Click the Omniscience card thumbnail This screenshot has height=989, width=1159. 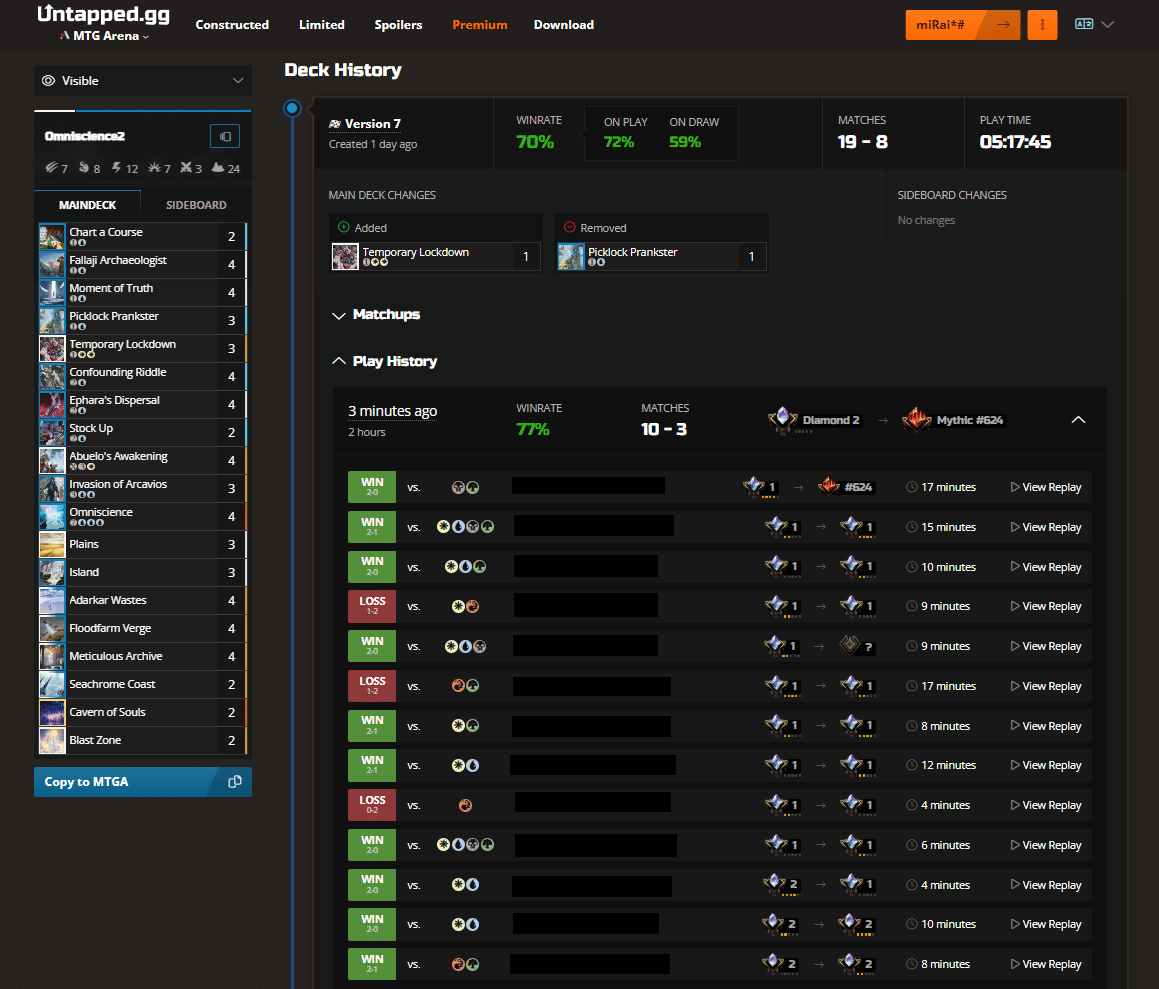(52, 517)
